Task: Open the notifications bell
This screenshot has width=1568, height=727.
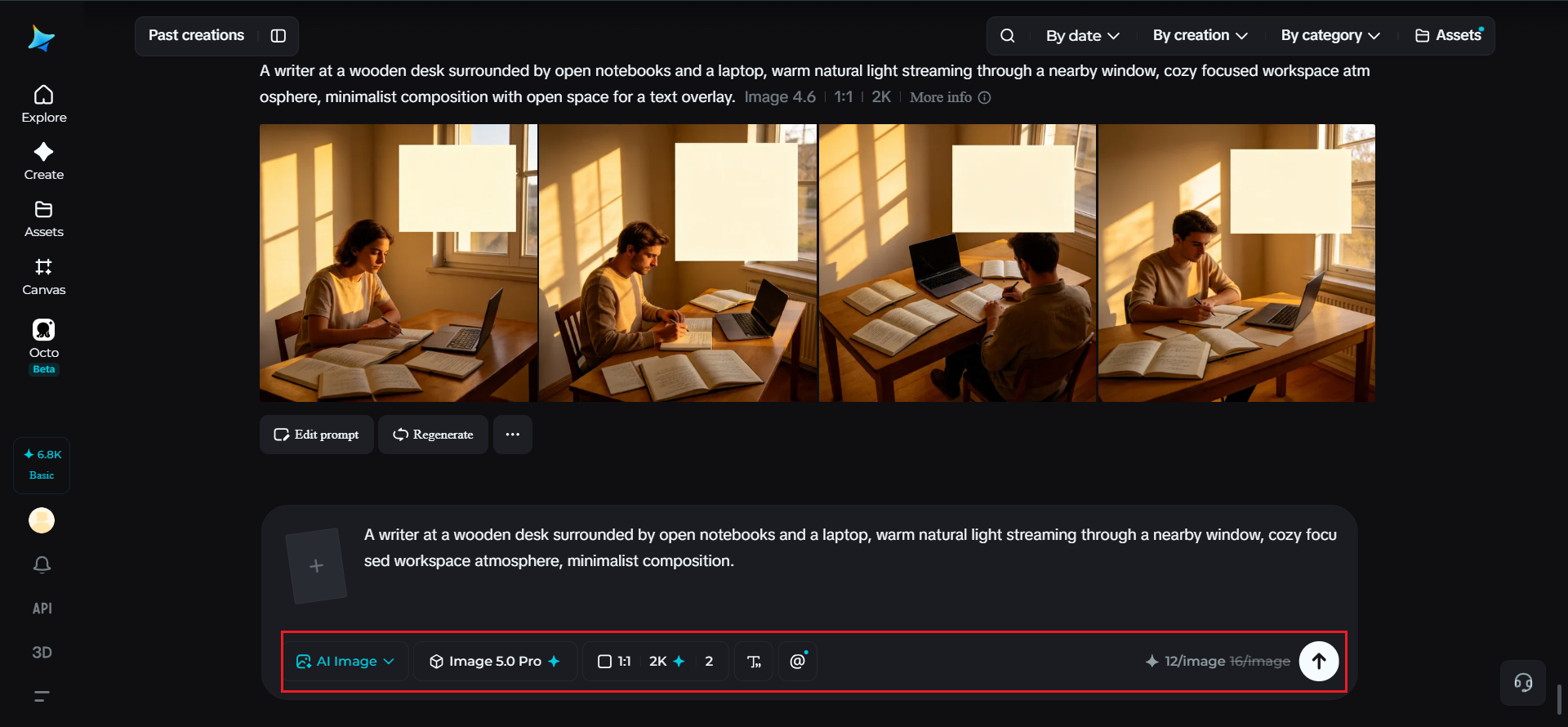Action: coord(42,564)
